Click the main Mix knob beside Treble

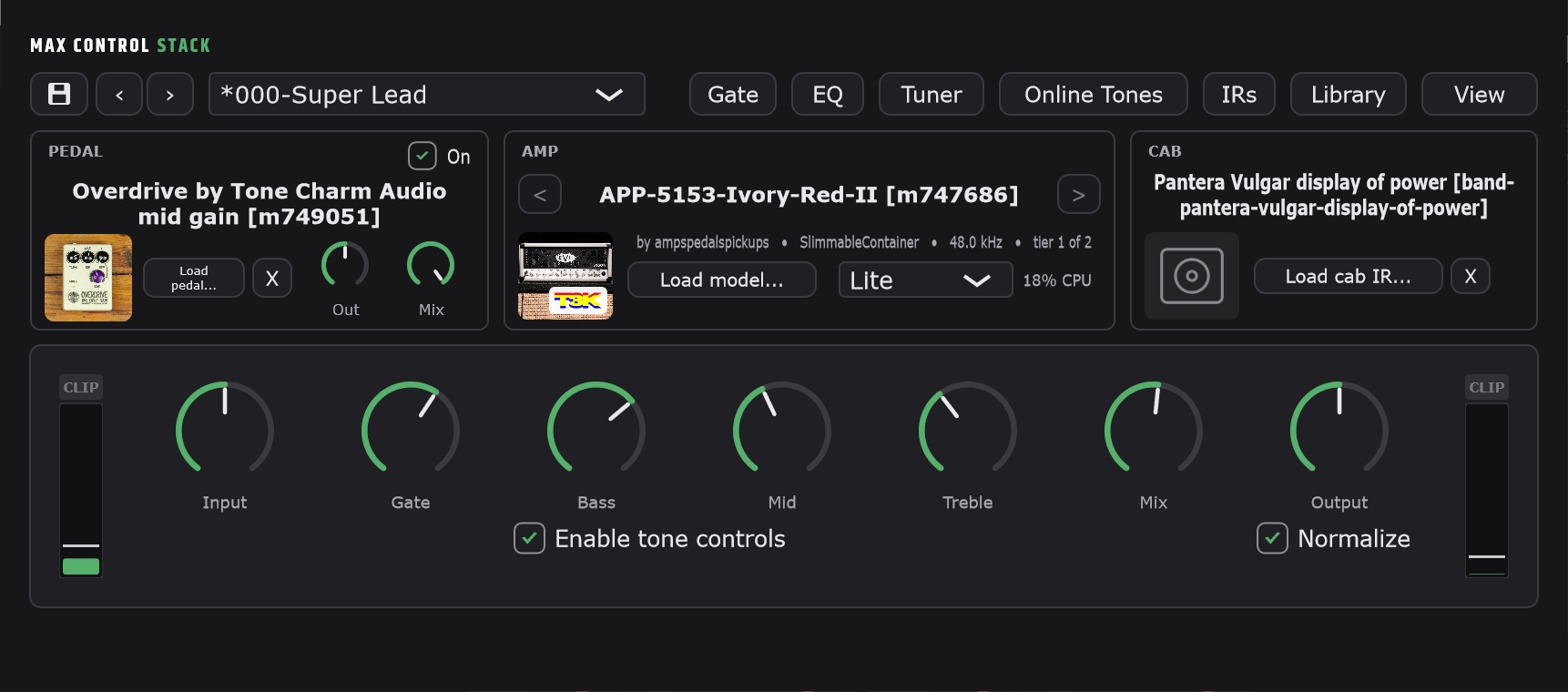(x=1154, y=429)
